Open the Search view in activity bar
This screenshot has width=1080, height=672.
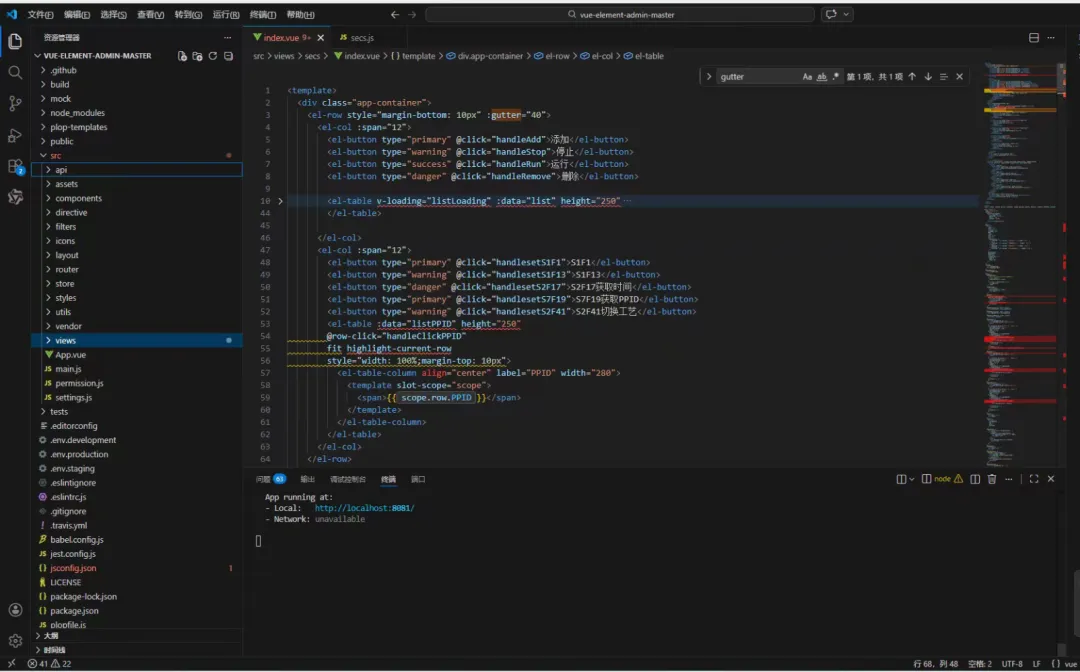click(15, 72)
